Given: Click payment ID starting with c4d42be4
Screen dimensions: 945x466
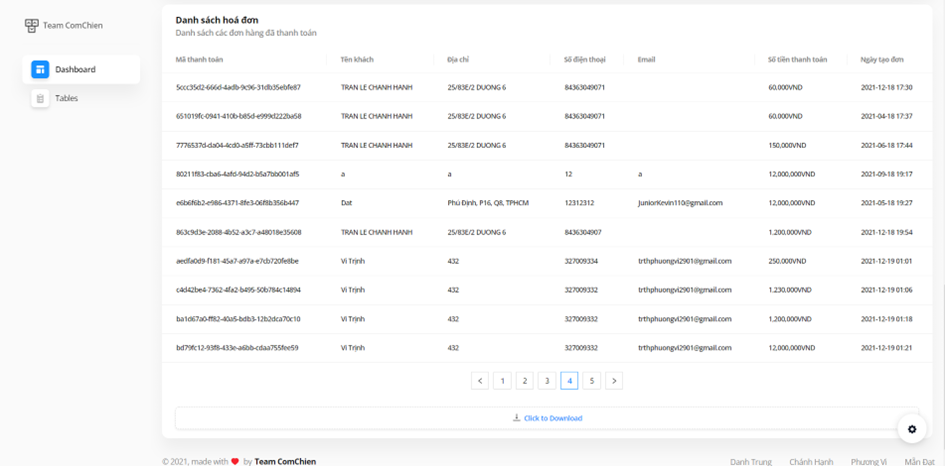Looking at the screenshot, I should click(x=238, y=290).
